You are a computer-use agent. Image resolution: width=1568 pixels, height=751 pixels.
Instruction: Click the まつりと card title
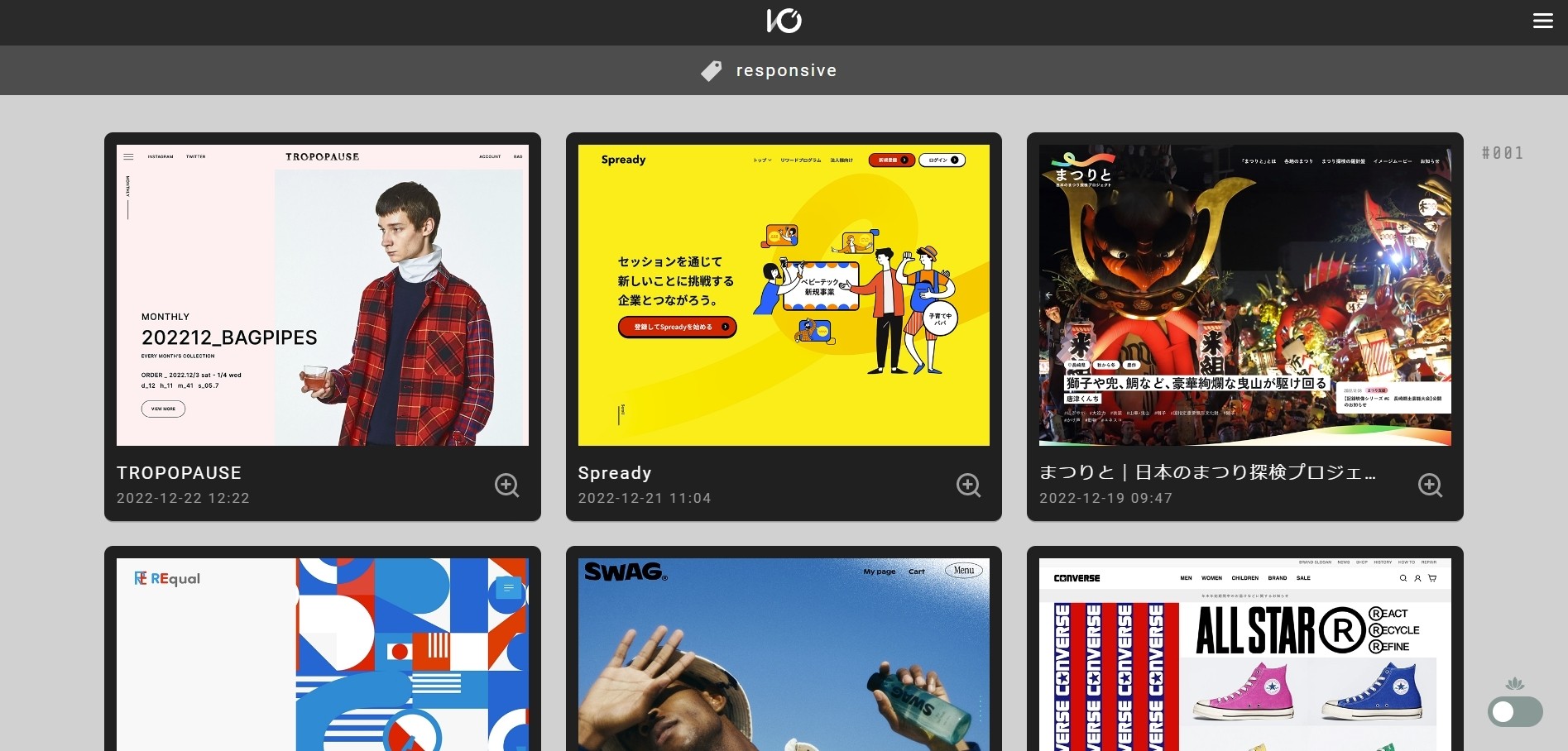[1208, 472]
